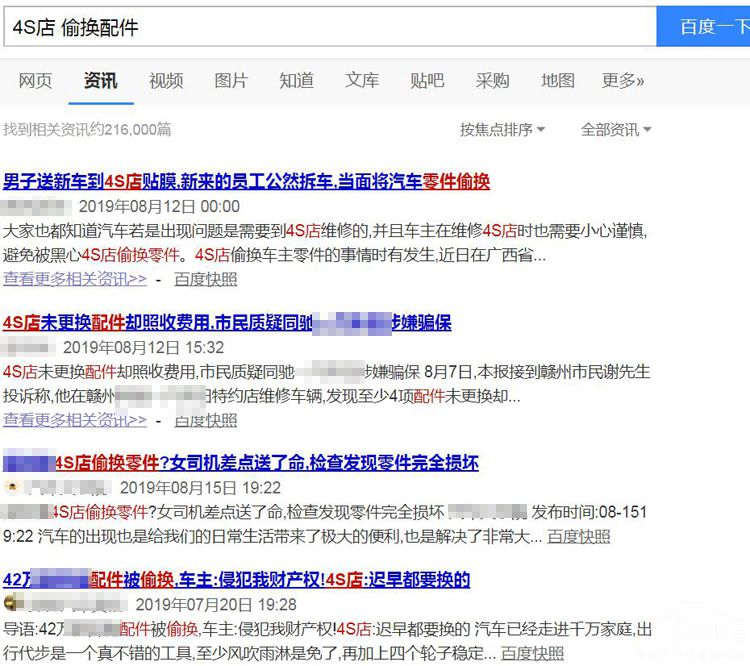Image resolution: width=750 pixels, height=666 pixels.
Task: Open the 文库 tab
Action: pos(362,81)
